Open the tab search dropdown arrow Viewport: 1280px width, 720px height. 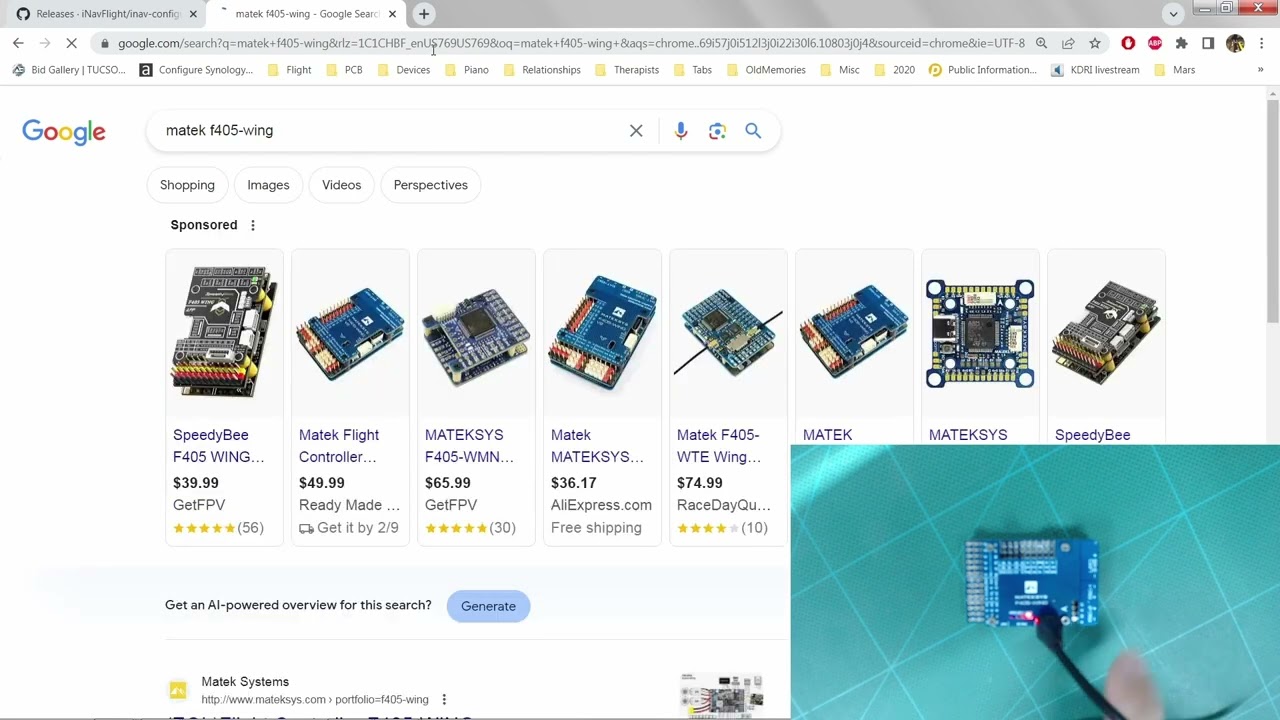click(1173, 14)
